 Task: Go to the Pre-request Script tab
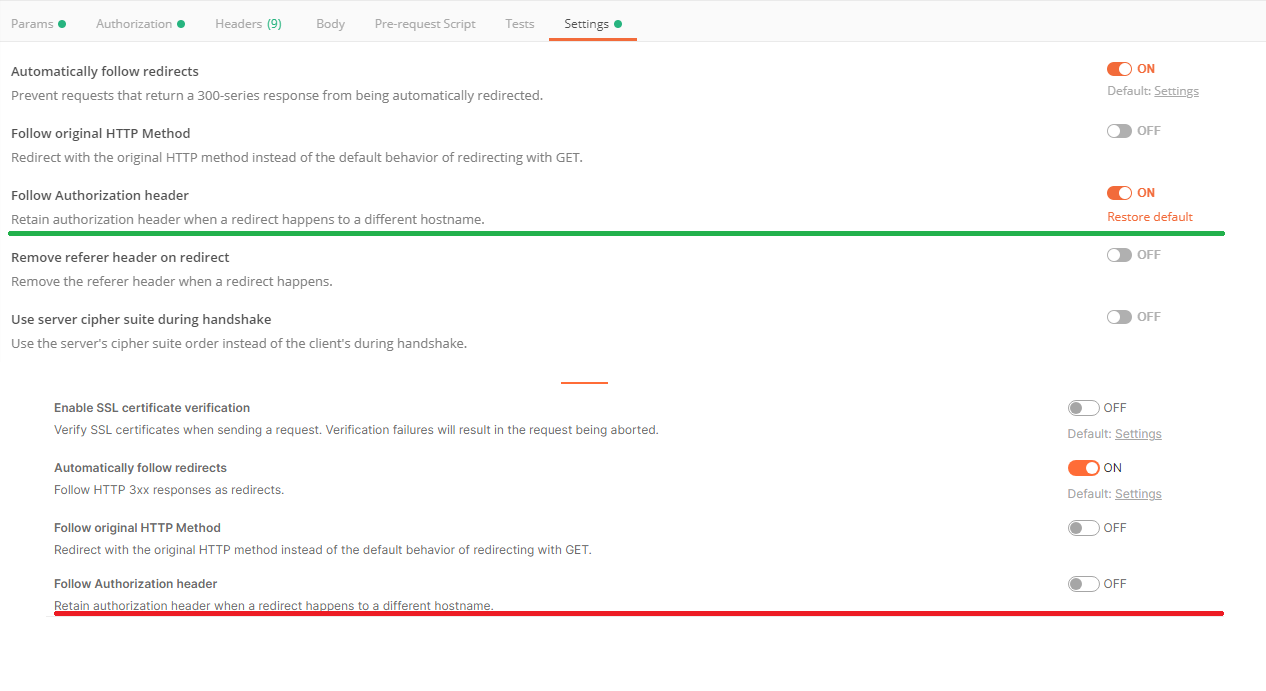pos(425,23)
